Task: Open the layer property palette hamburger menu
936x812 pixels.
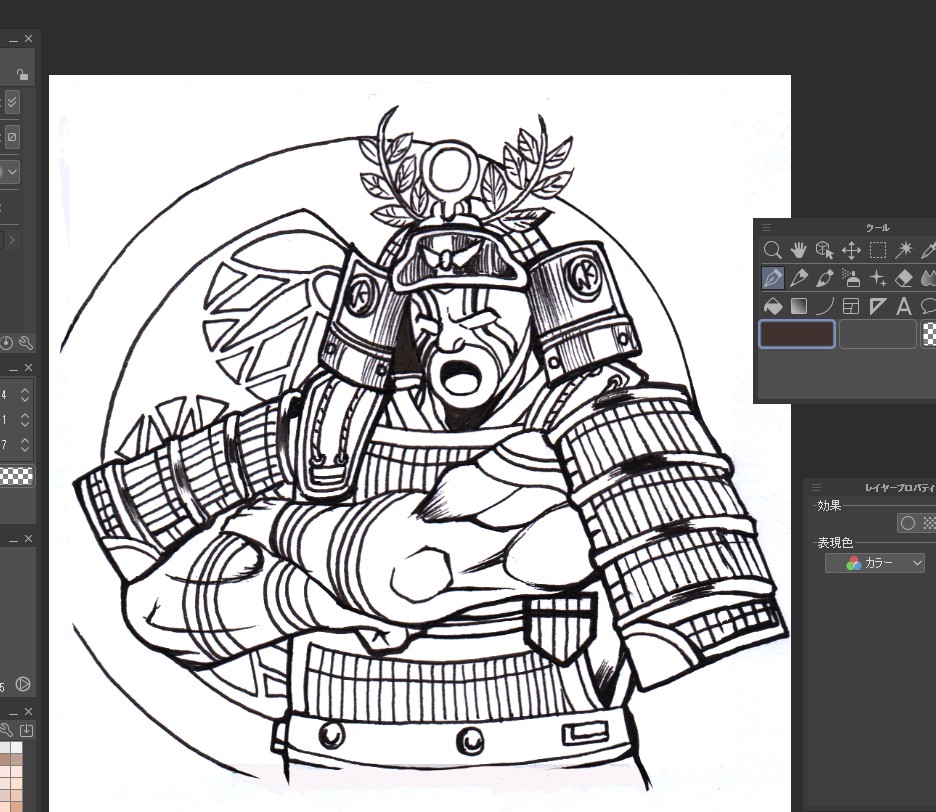Action: click(817, 487)
